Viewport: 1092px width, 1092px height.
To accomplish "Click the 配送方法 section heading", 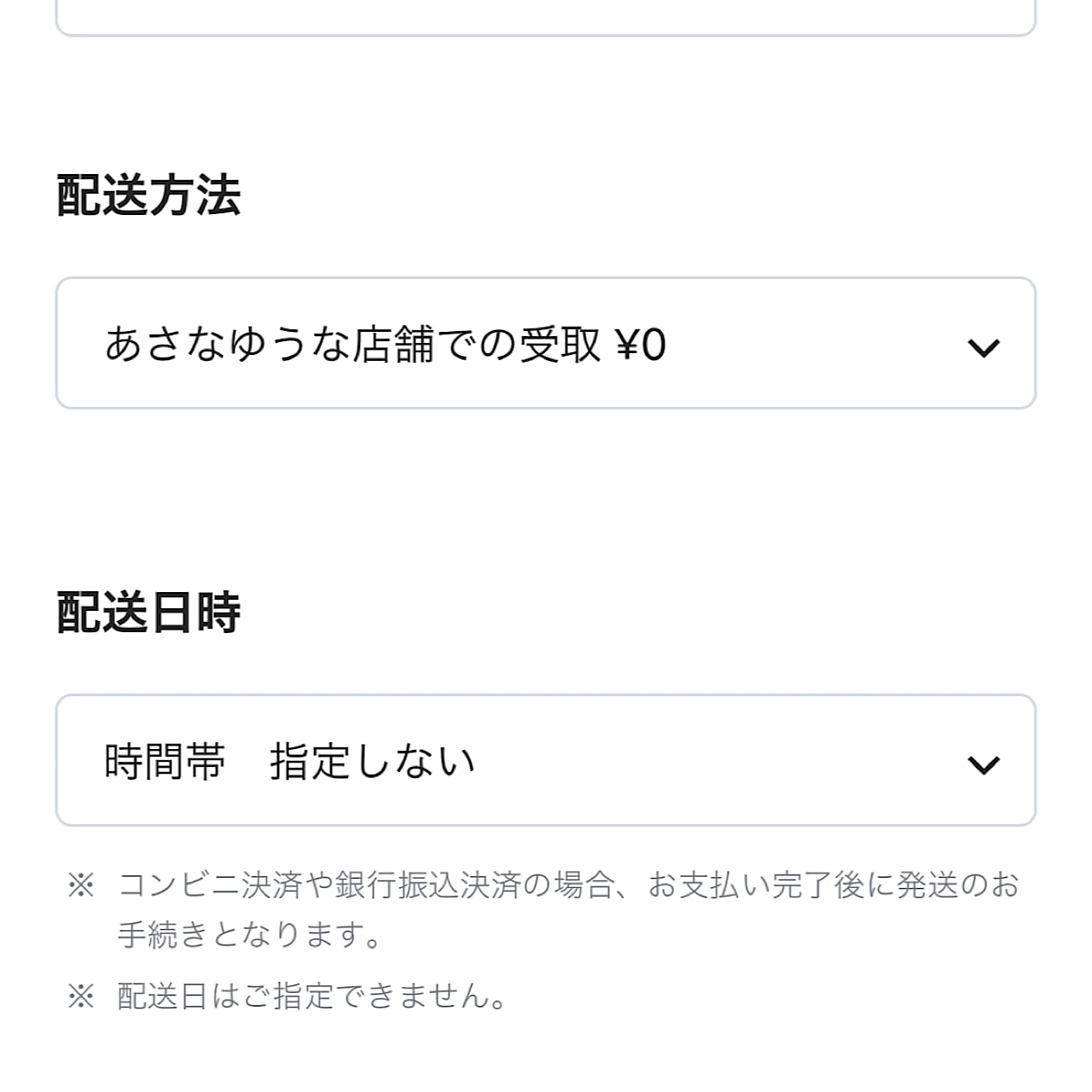I will pos(148,195).
